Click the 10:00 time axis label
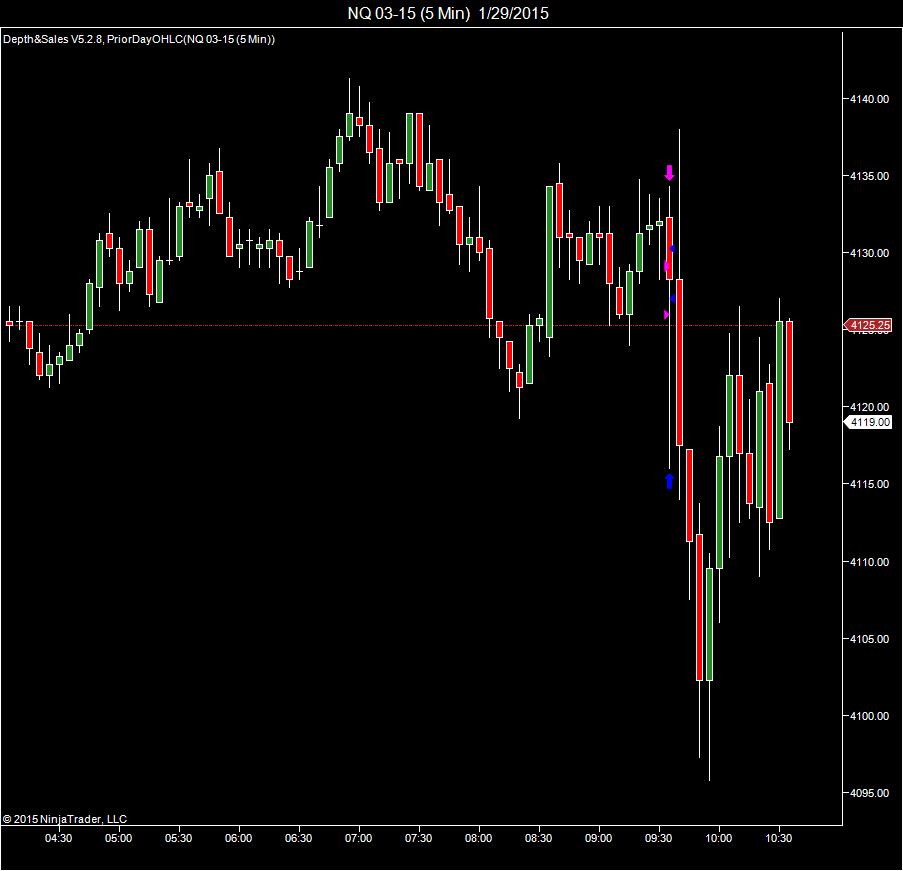Screen dimensions: 903x871 719,838
